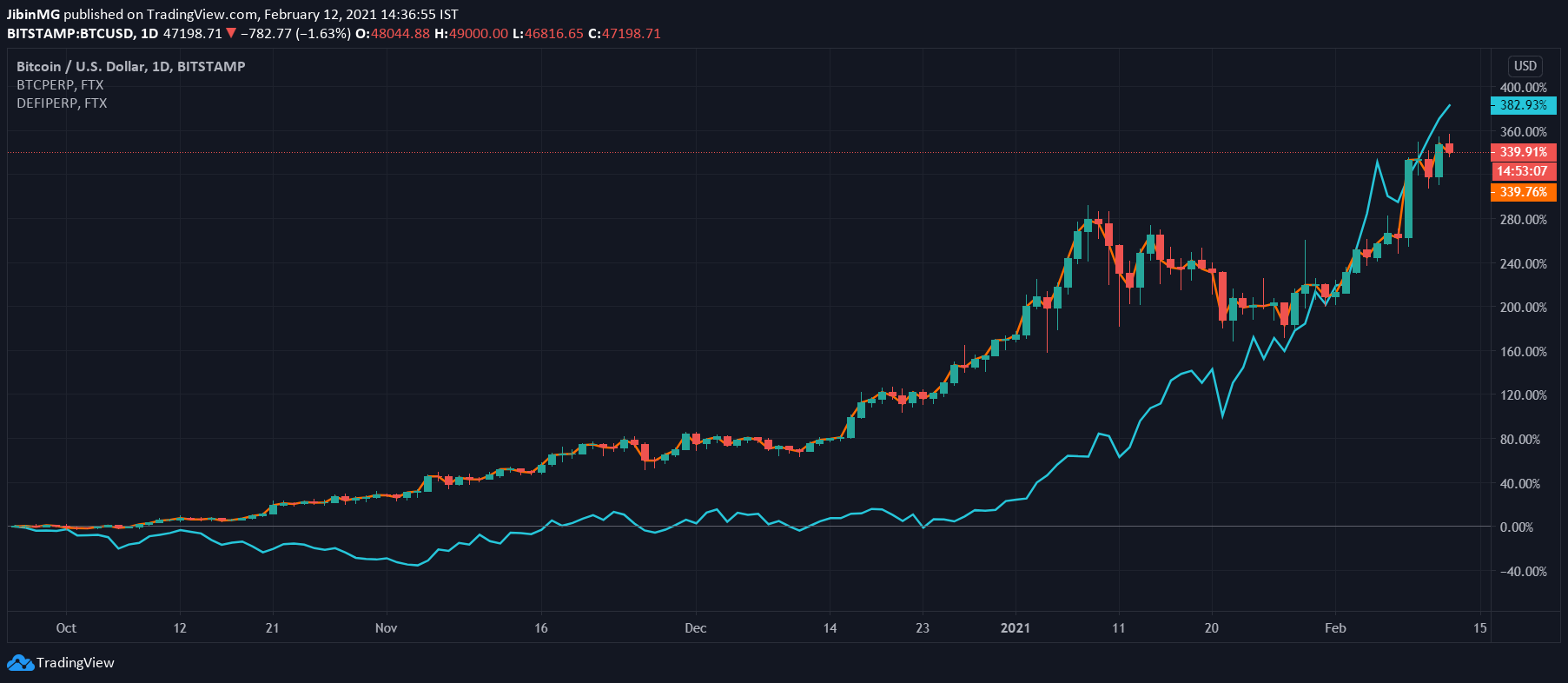Click the 400.00% axis label
Screen dimensions: 1568x683
coord(1523,88)
